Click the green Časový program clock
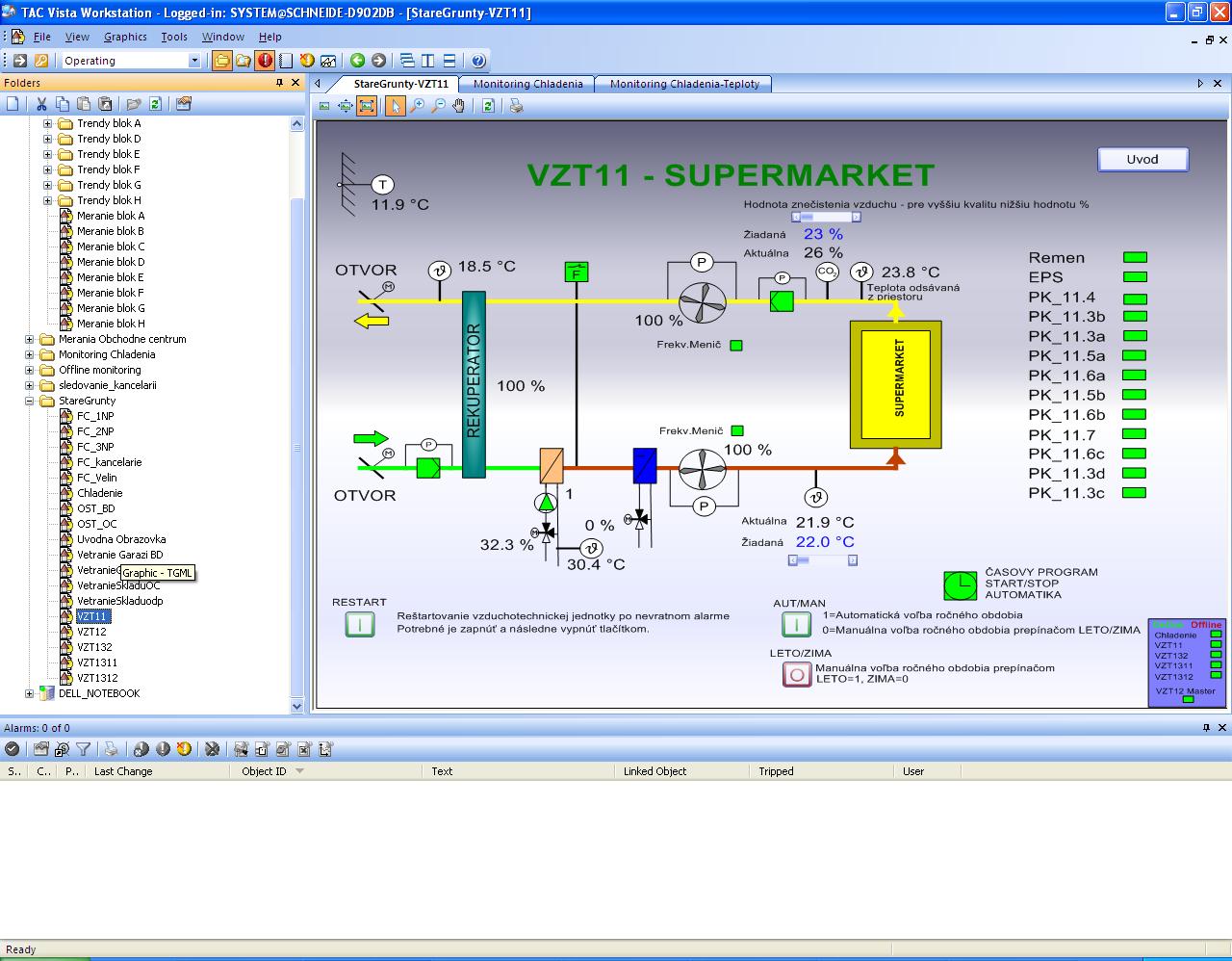Viewport: 1232px width, 961px height. (x=960, y=584)
